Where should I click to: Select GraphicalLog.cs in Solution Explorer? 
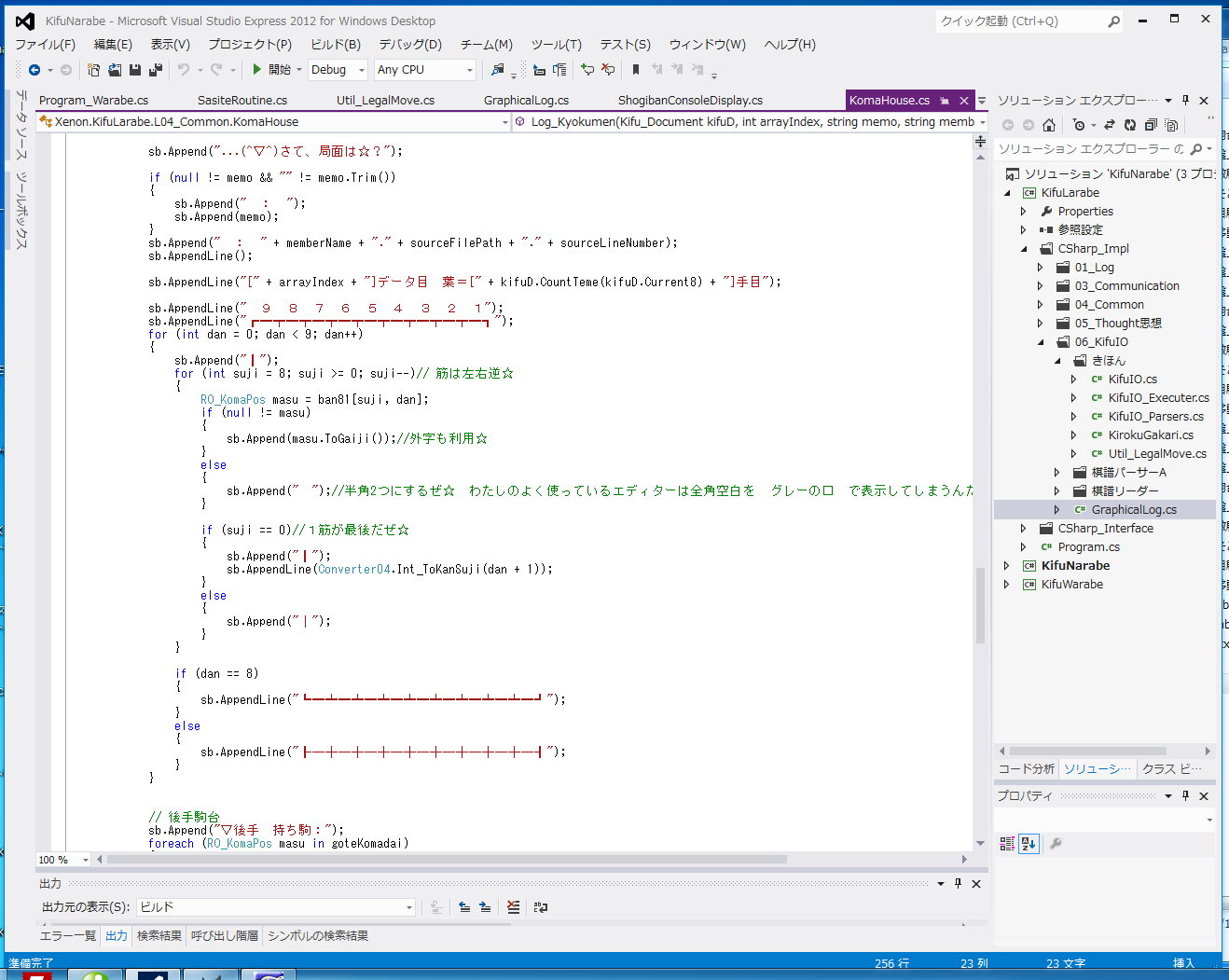(x=1134, y=510)
